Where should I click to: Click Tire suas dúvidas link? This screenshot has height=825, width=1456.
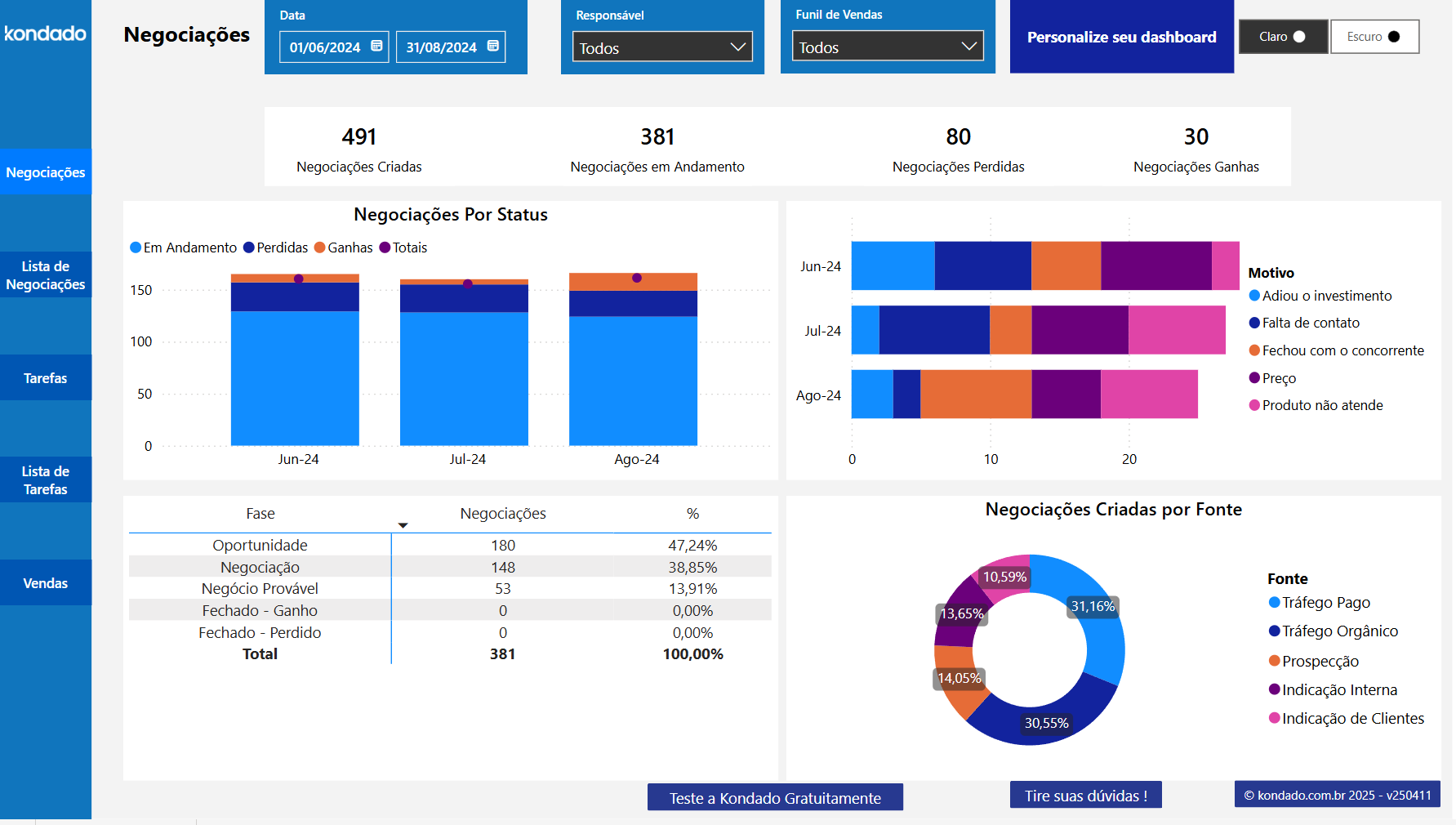(1085, 795)
